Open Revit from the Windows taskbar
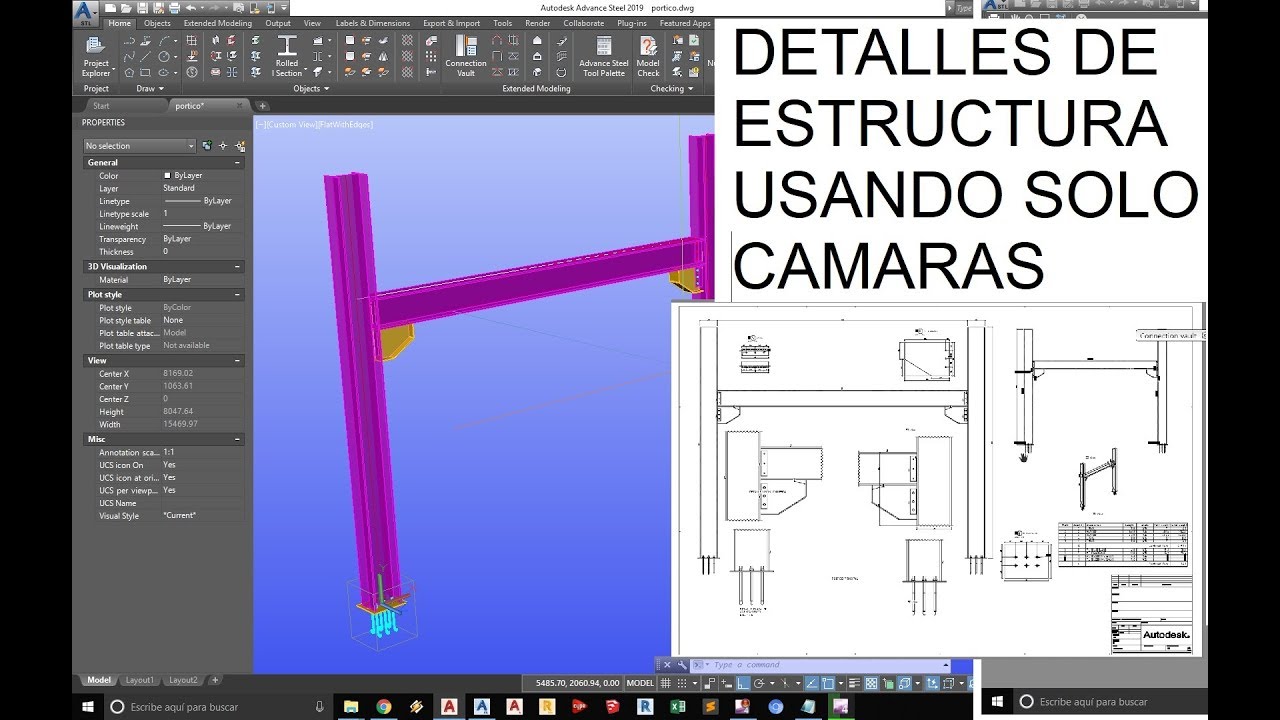 click(x=645, y=706)
